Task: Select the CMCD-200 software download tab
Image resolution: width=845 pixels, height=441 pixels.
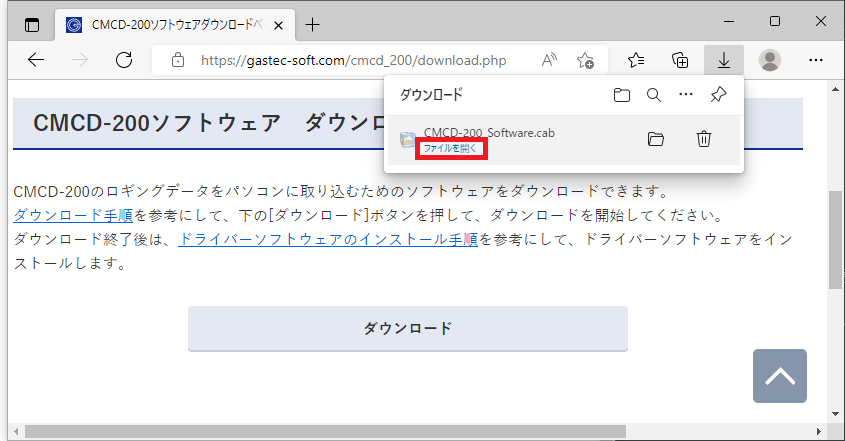Action: click(x=175, y=25)
